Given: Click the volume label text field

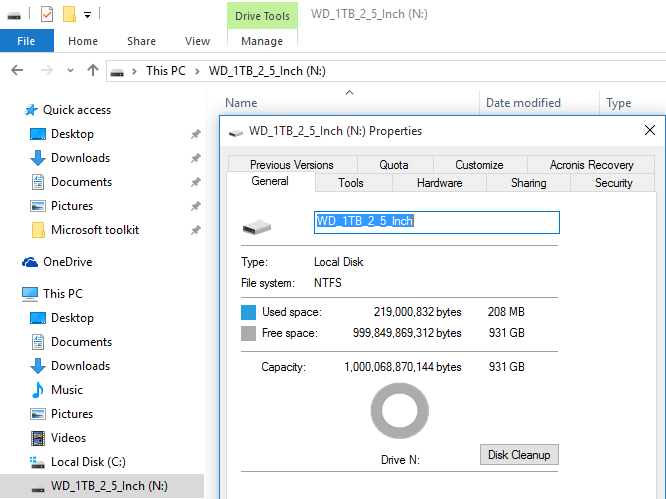Looking at the screenshot, I should click(437, 222).
